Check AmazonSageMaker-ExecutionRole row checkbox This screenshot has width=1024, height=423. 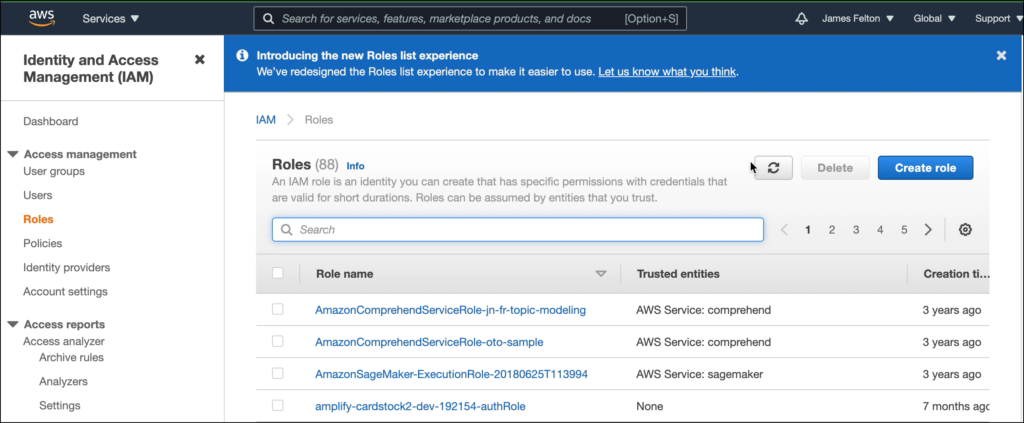[278, 373]
